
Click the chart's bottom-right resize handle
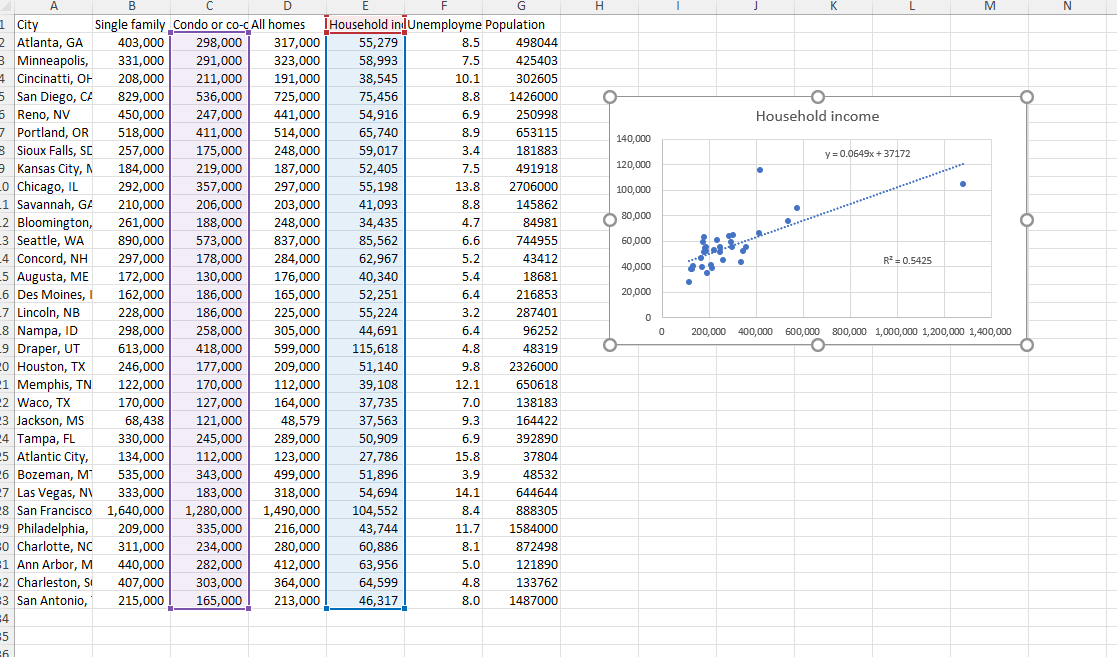pos(1027,345)
